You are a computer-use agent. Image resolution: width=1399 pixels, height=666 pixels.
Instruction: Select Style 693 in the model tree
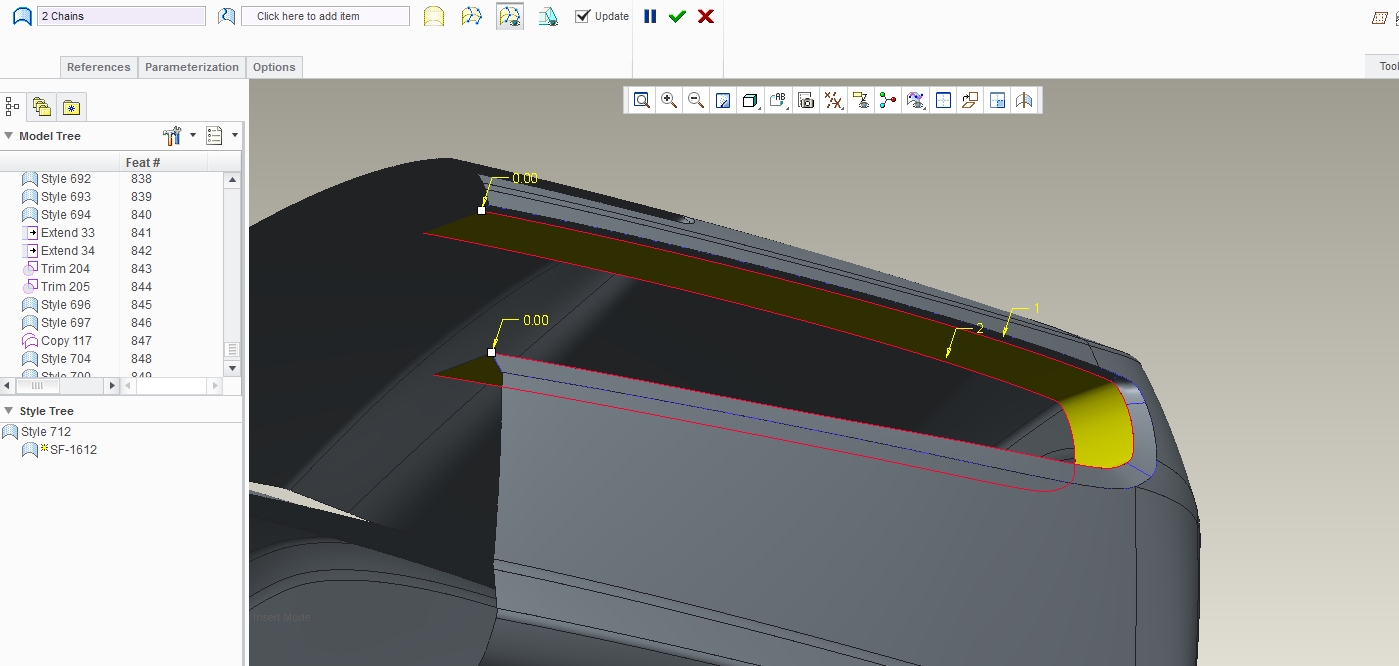[x=66, y=197]
